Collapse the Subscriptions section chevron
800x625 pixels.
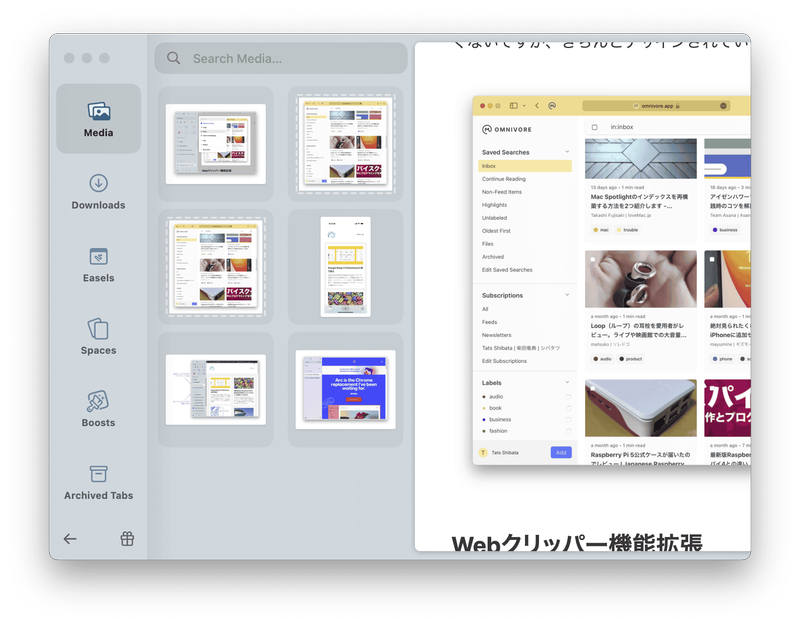[567, 295]
